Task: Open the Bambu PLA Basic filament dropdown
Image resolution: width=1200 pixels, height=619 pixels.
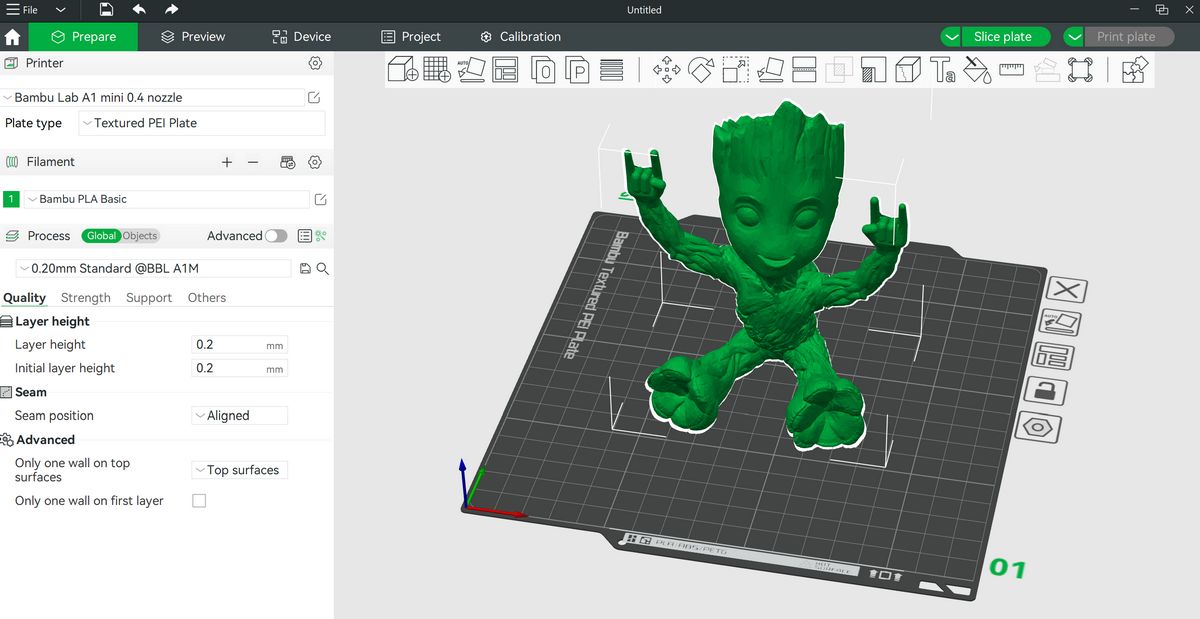Action: pyautogui.click(x=166, y=199)
